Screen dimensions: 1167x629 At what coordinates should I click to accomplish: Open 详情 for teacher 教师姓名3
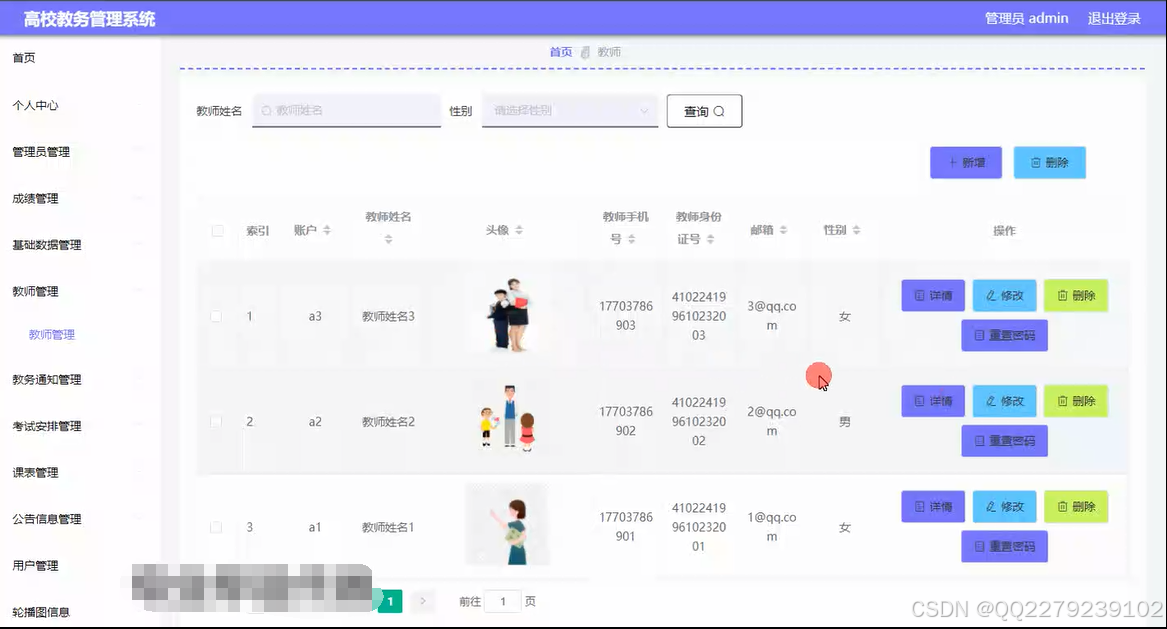point(932,295)
